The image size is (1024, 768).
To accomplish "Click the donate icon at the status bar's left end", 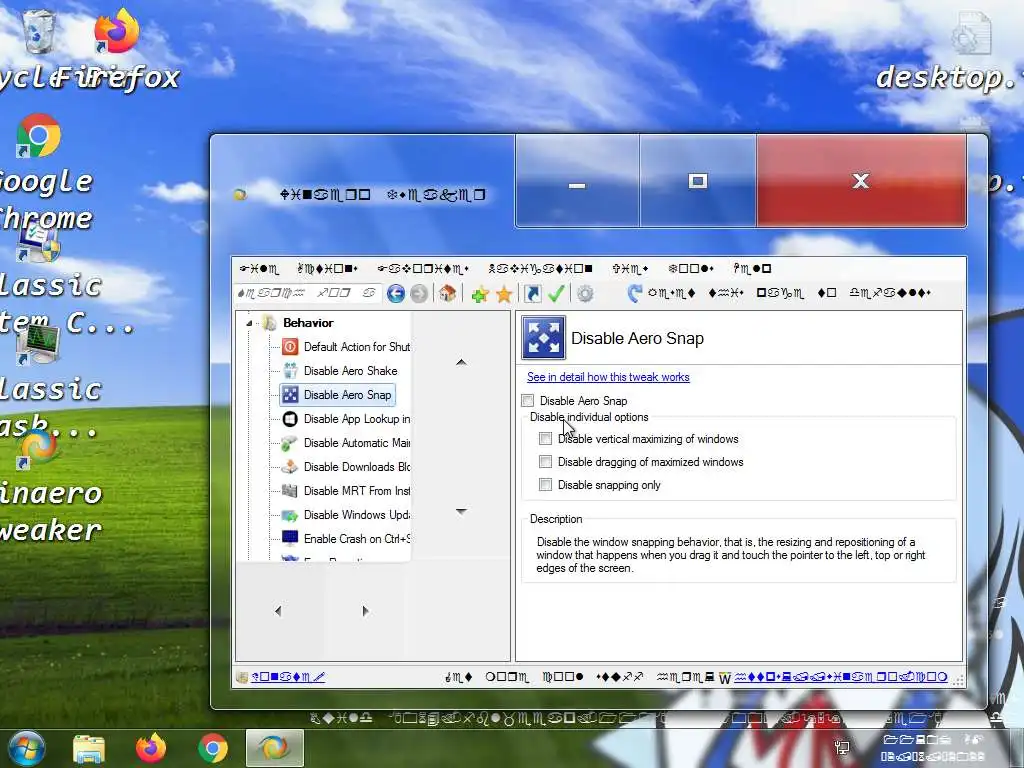I will 242,677.
